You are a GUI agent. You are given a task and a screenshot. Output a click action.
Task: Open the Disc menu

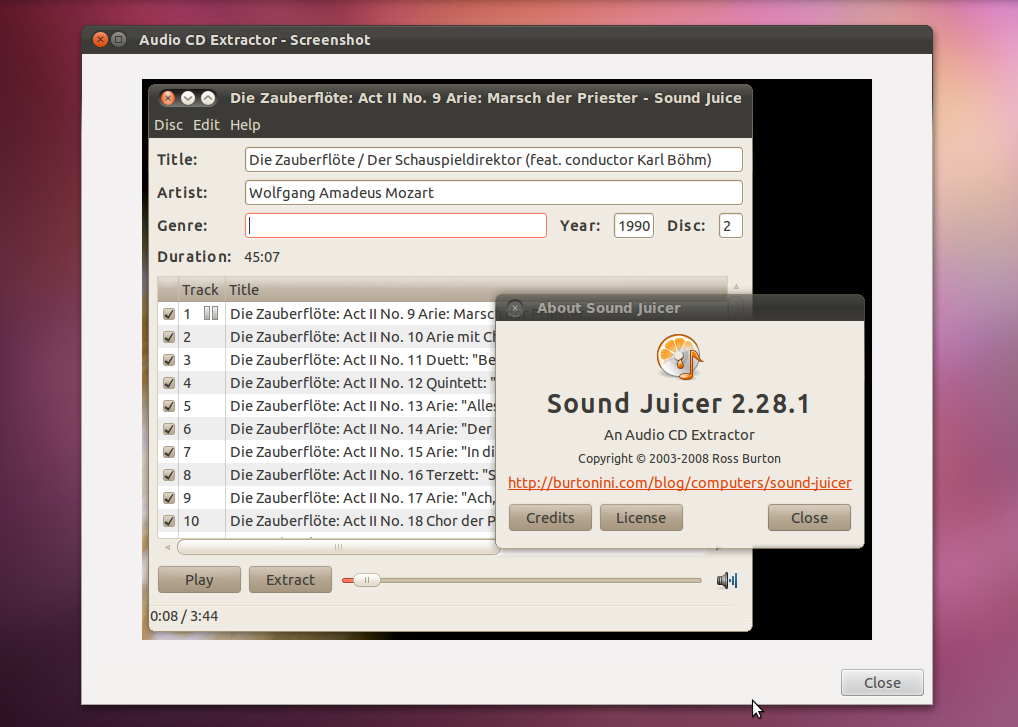click(168, 125)
